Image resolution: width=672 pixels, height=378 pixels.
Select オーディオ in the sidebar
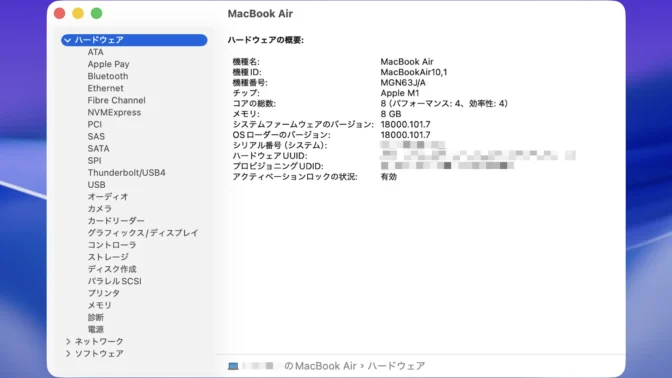tap(108, 196)
